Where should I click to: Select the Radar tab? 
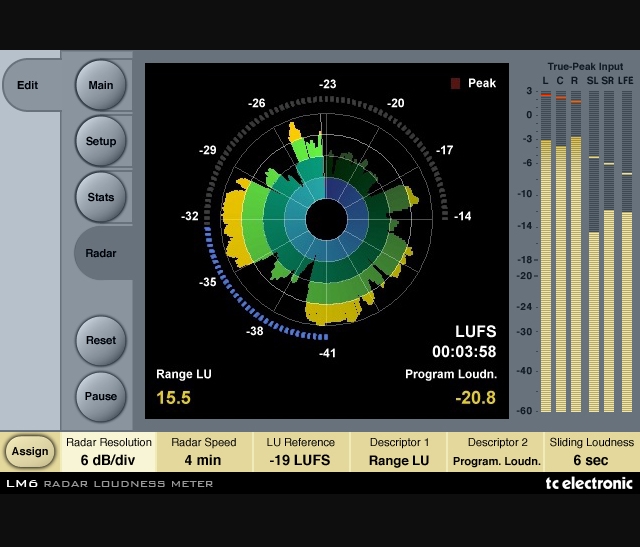[x=104, y=253]
